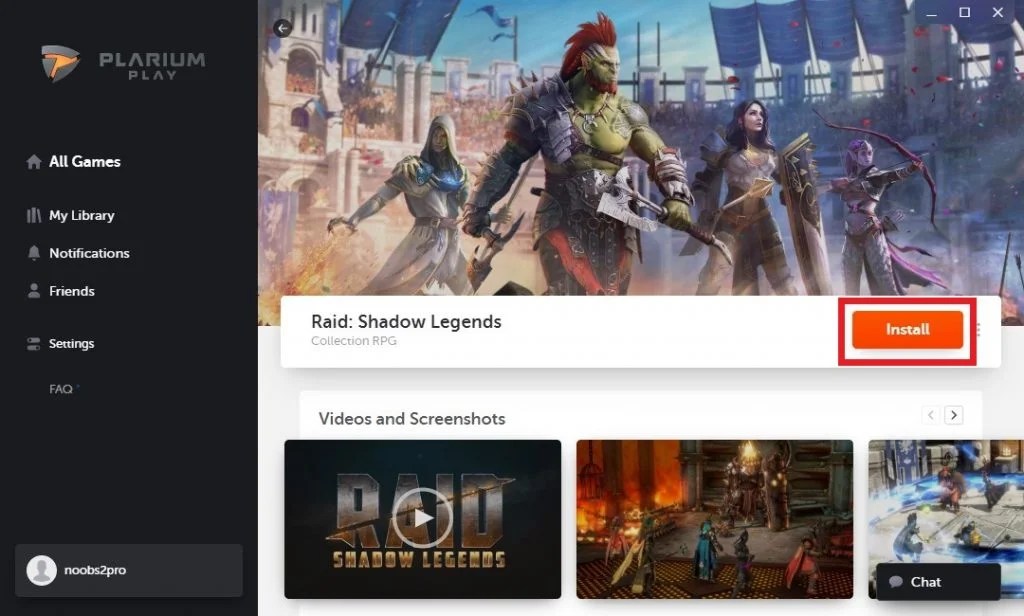The width and height of the screenshot is (1024, 616).
Task: Show previous screenshots with left chevron
Action: [x=931, y=415]
